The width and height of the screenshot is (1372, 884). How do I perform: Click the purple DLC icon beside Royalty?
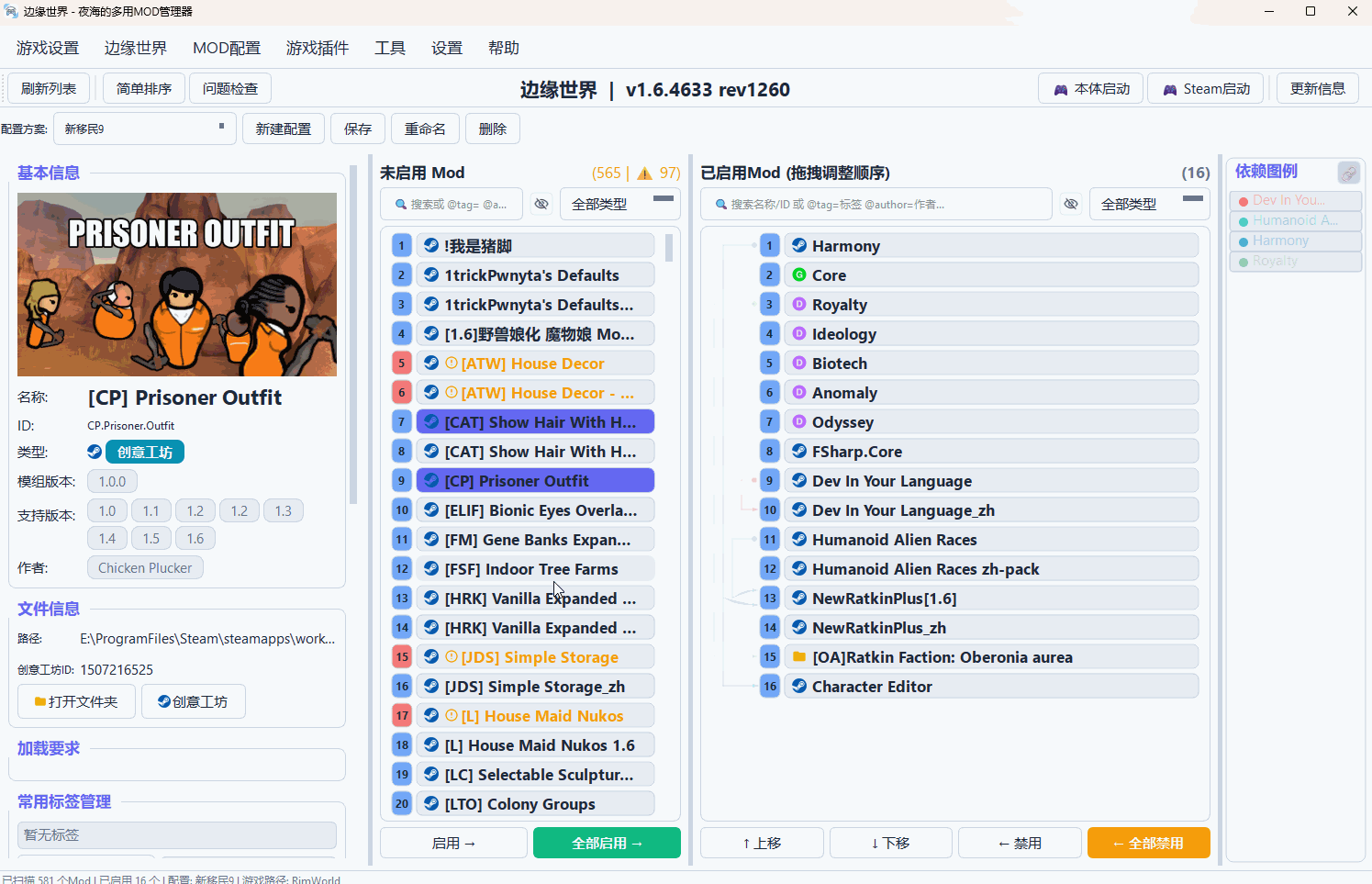pyautogui.click(x=799, y=304)
